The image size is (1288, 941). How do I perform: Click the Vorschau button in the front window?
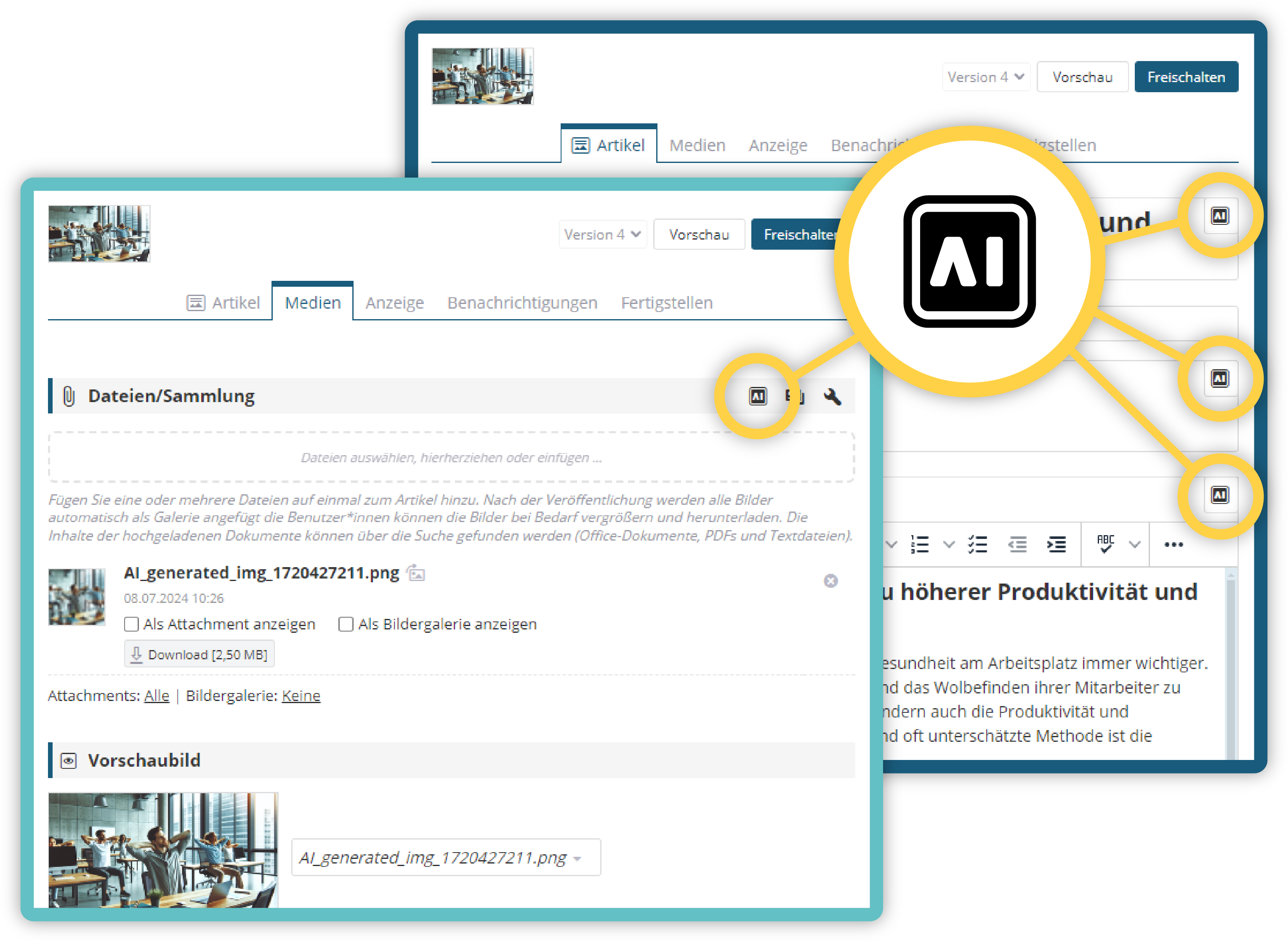[x=699, y=235]
